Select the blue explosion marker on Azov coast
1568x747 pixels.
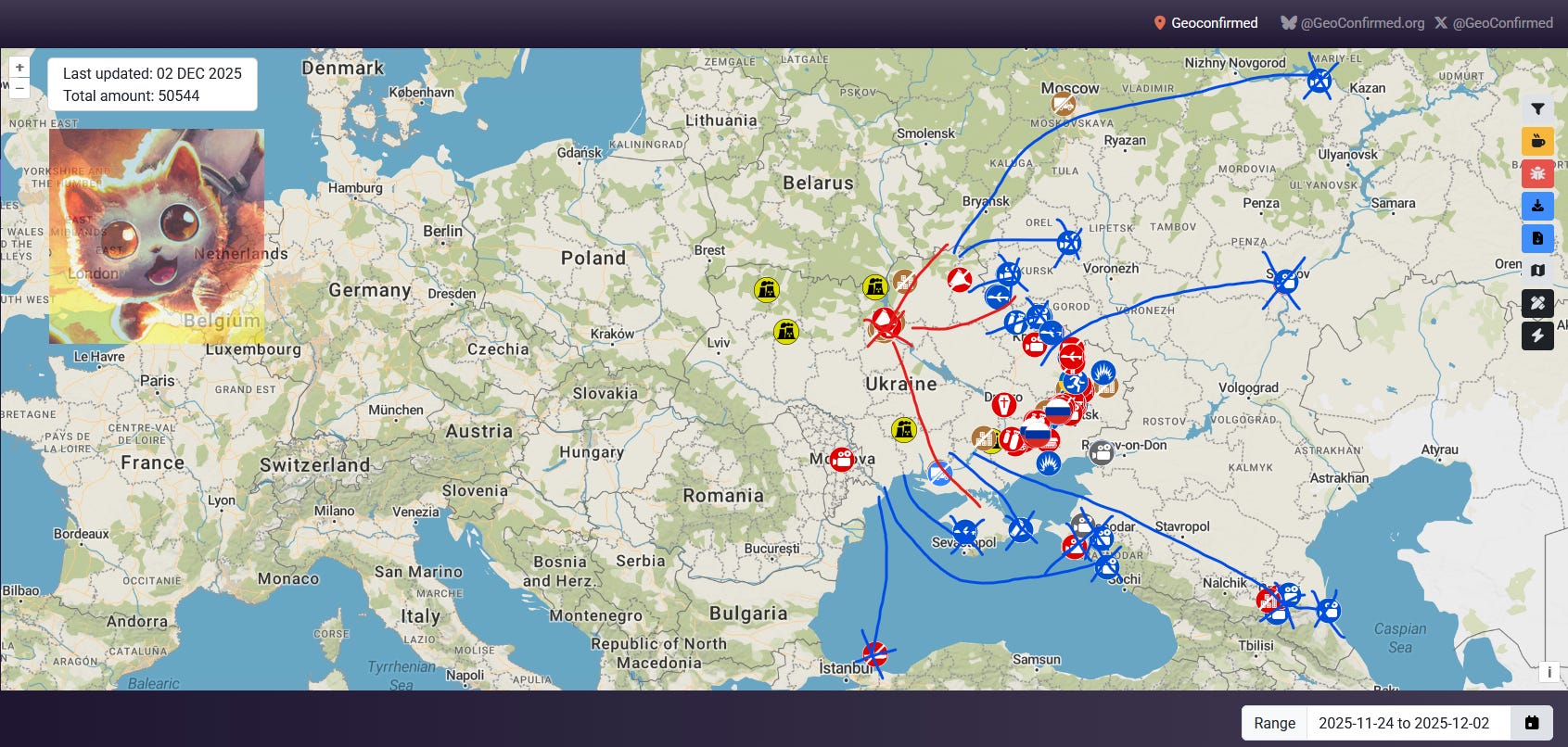pos(1049,462)
